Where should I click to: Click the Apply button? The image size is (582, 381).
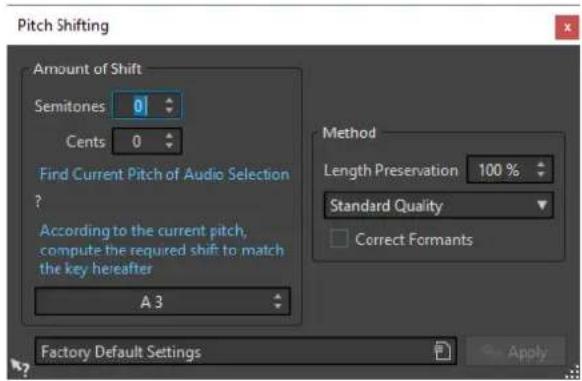pyautogui.click(x=516, y=351)
